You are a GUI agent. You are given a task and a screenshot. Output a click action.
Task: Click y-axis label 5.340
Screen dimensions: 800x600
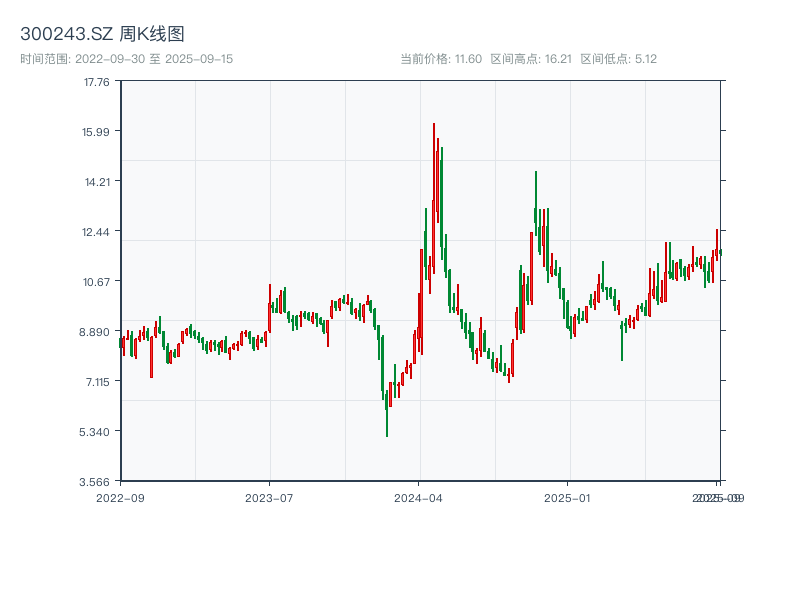94,432
